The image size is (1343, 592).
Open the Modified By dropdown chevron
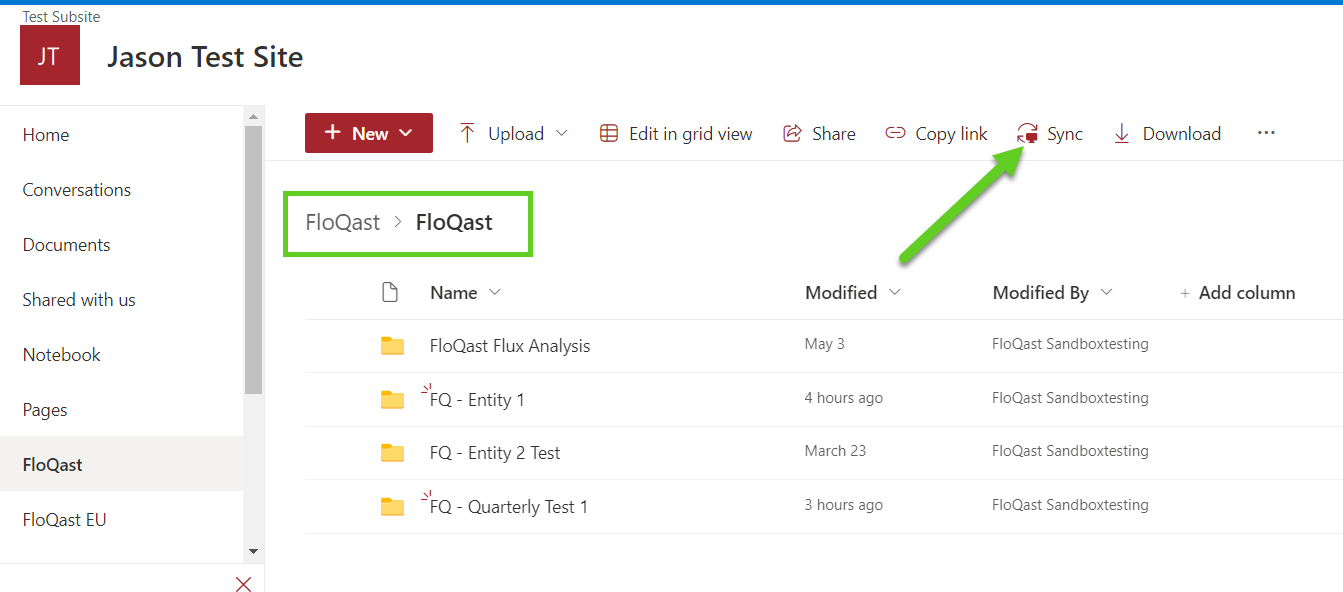(1105, 292)
